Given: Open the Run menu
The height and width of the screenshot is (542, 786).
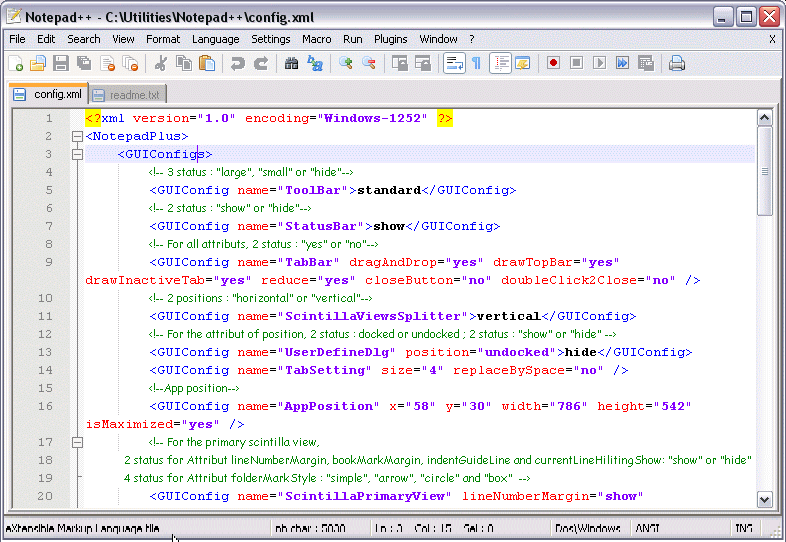Looking at the screenshot, I should [x=352, y=39].
